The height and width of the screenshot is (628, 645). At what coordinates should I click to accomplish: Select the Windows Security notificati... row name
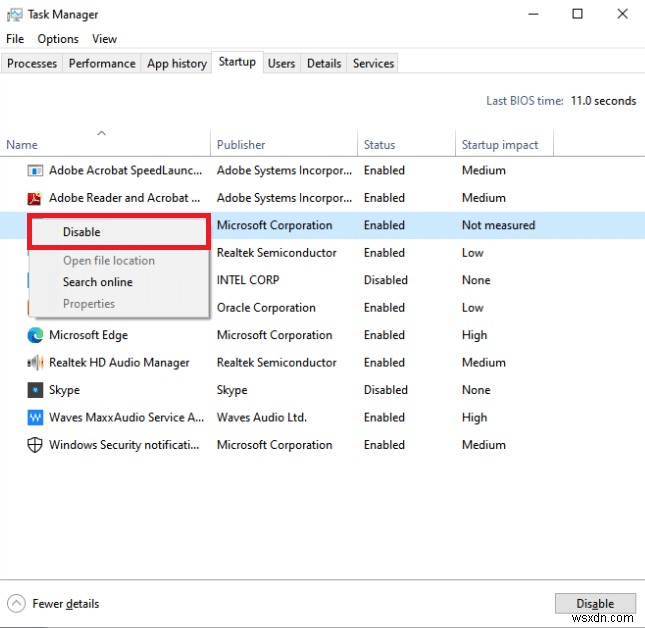click(x=124, y=445)
